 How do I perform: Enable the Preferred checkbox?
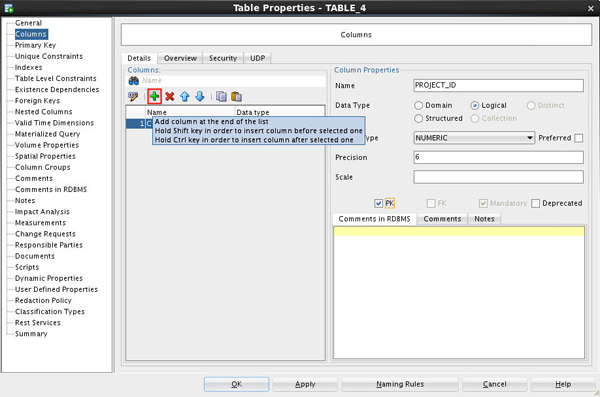tap(579, 138)
